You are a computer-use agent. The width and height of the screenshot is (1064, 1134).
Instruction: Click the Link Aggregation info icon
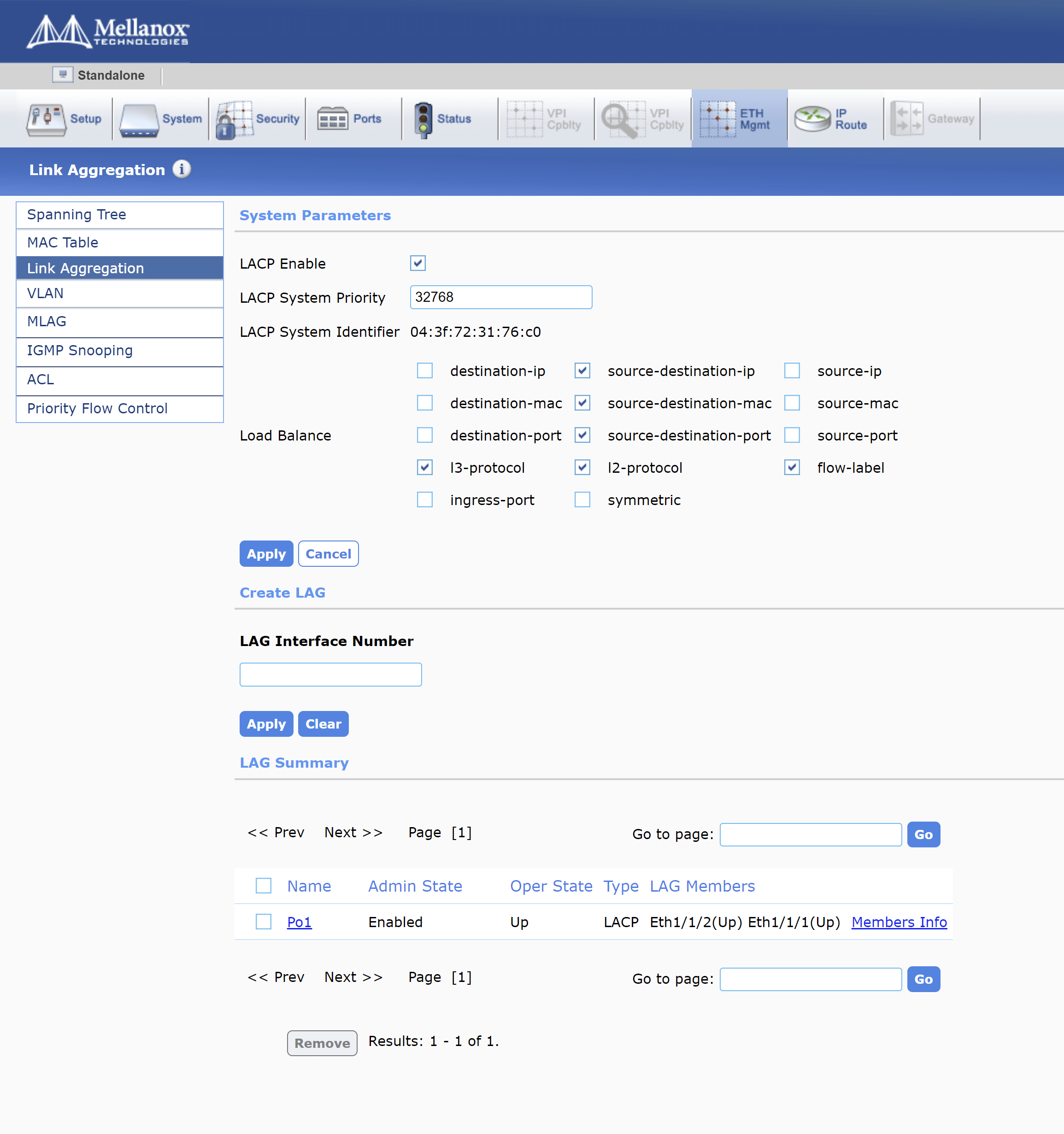pyautogui.click(x=182, y=170)
